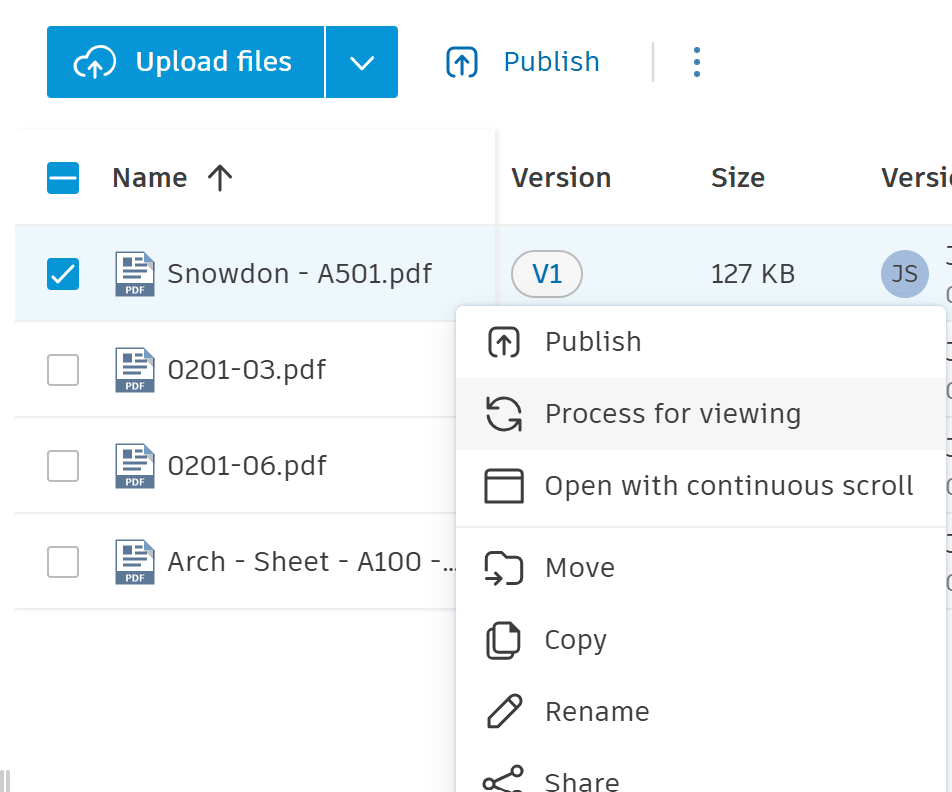This screenshot has height=792, width=952.
Task: Open the 0201-06.pdf file name
Action: [246, 466]
